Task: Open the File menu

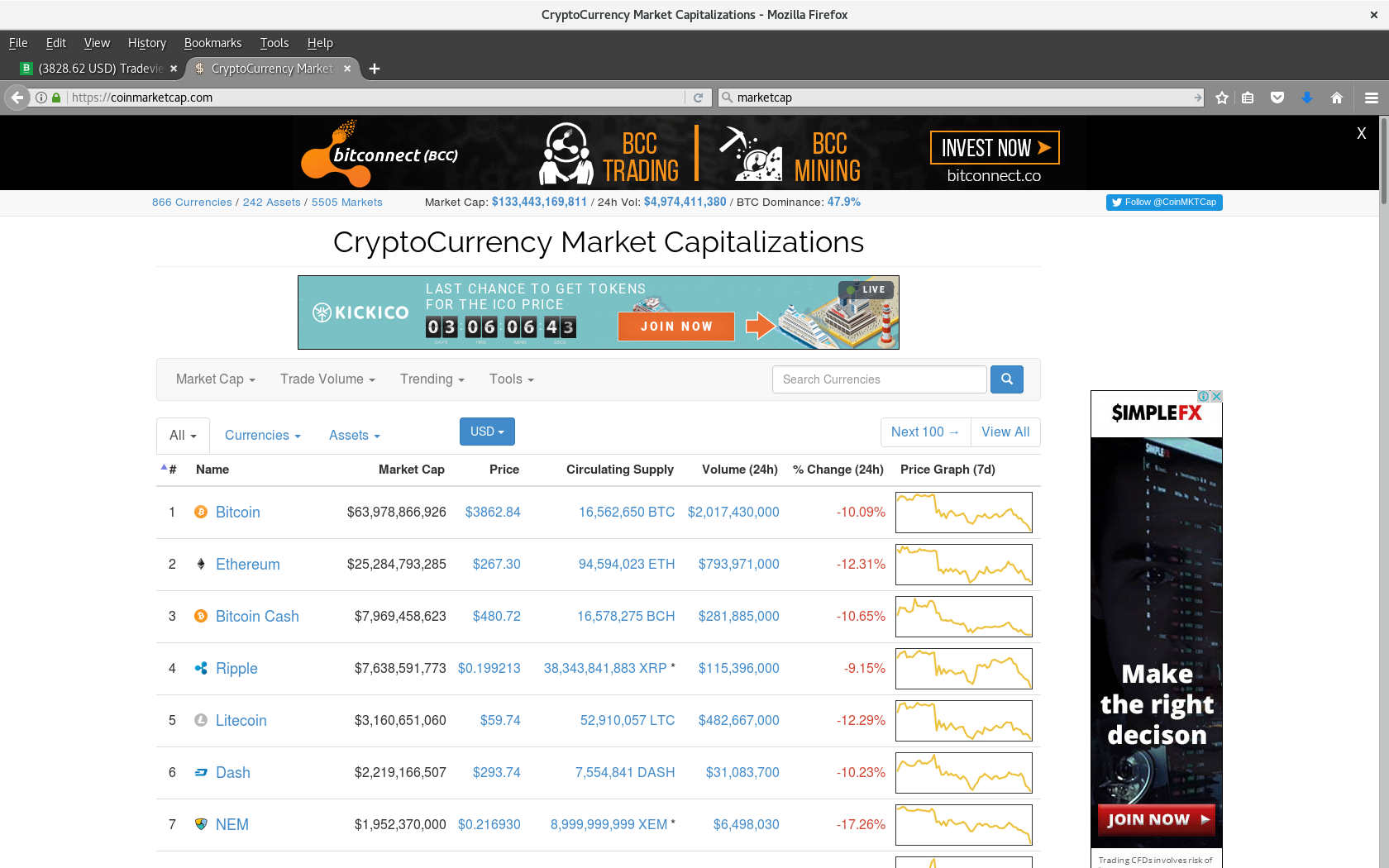Action: [x=18, y=43]
